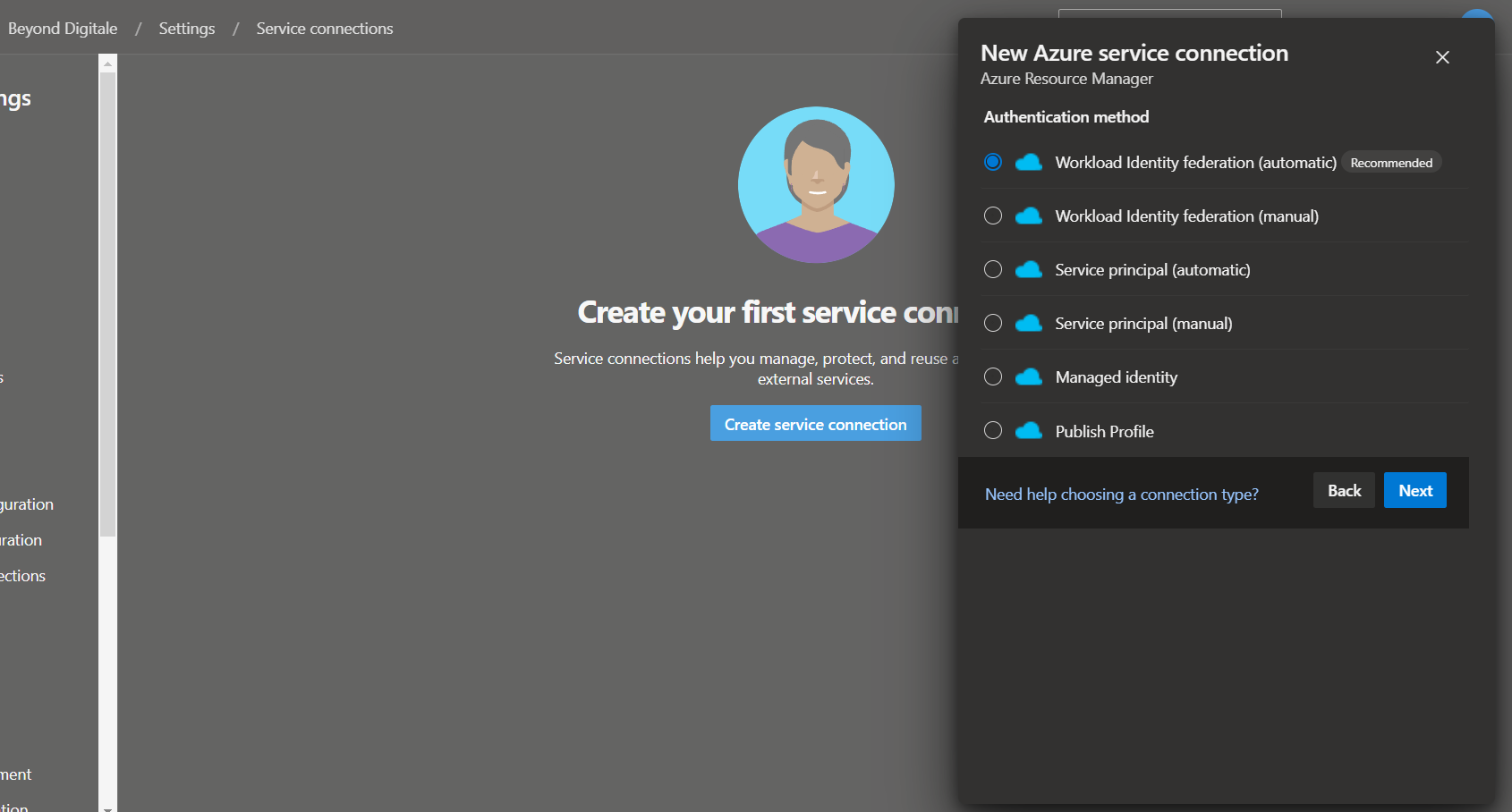This screenshot has width=1512, height=812.
Task: Click cloud icon beside Workload Identity federation (automatic)
Action: coord(1029,162)
